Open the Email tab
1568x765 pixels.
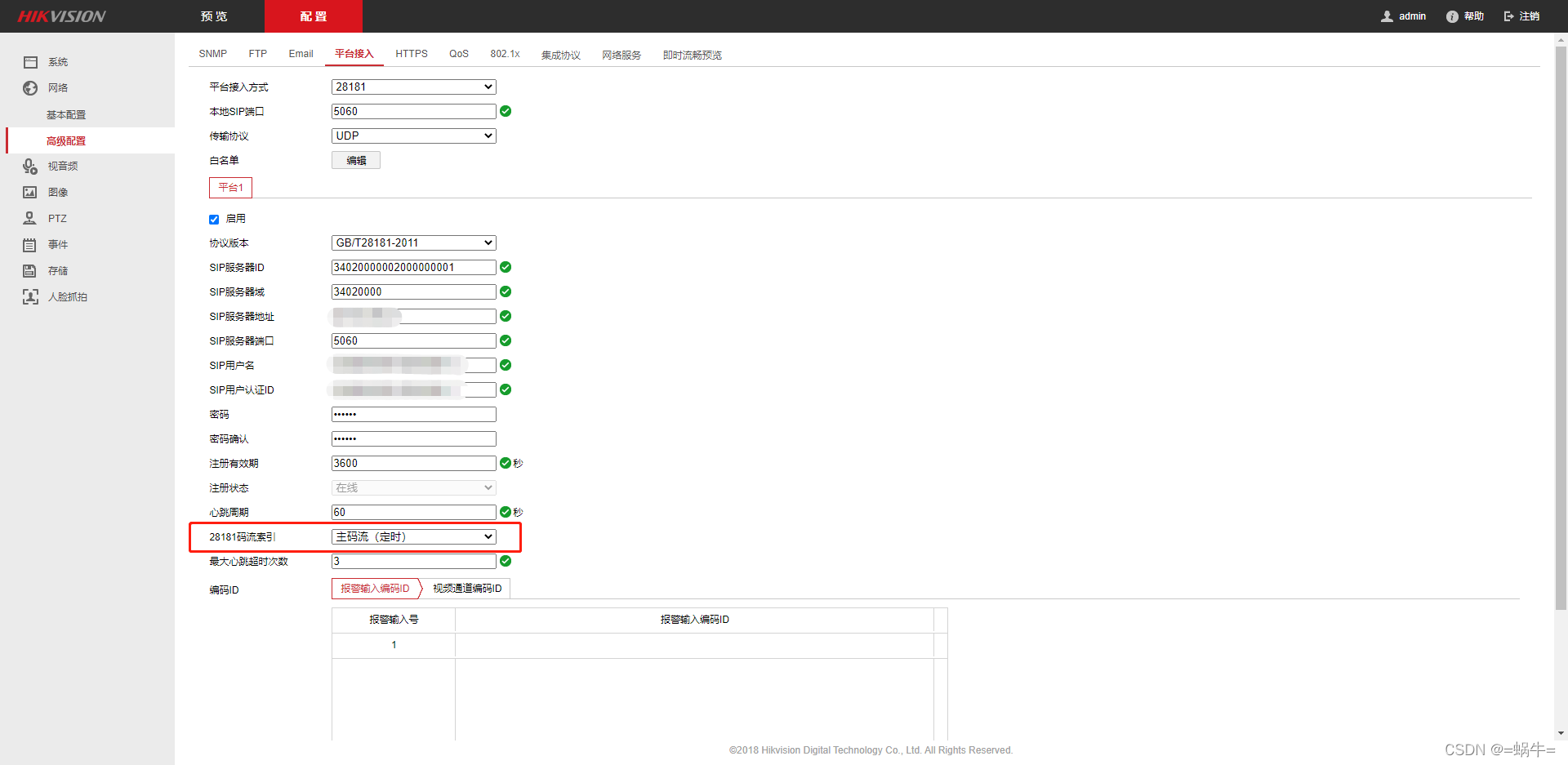tap(301, 54)
